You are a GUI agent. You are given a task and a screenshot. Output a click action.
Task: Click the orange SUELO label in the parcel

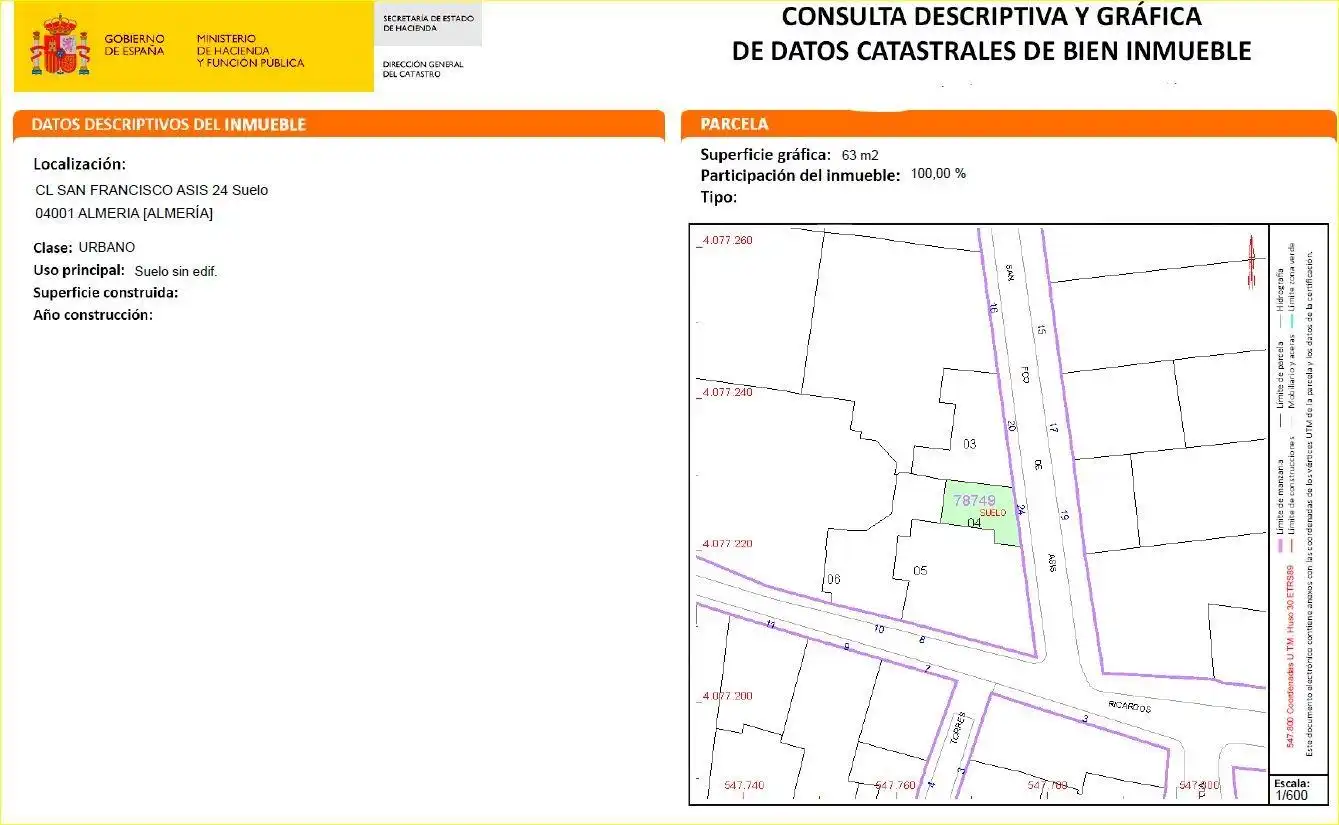[x=993, y=512]
